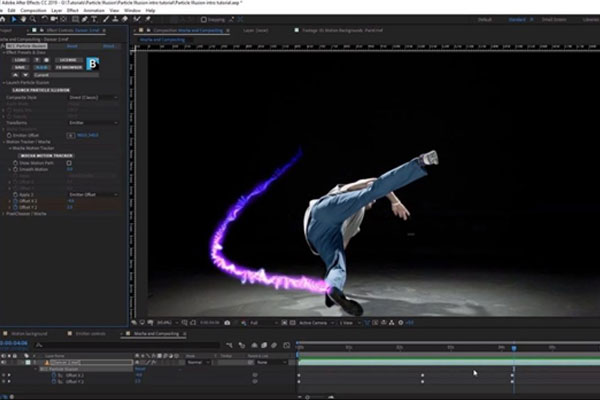Click LAUNCH PARTICLE ILLUSION button
Image resolution: width=600 pixels, height=400 pixels.
pyautogui.click(x=41, y=90)
